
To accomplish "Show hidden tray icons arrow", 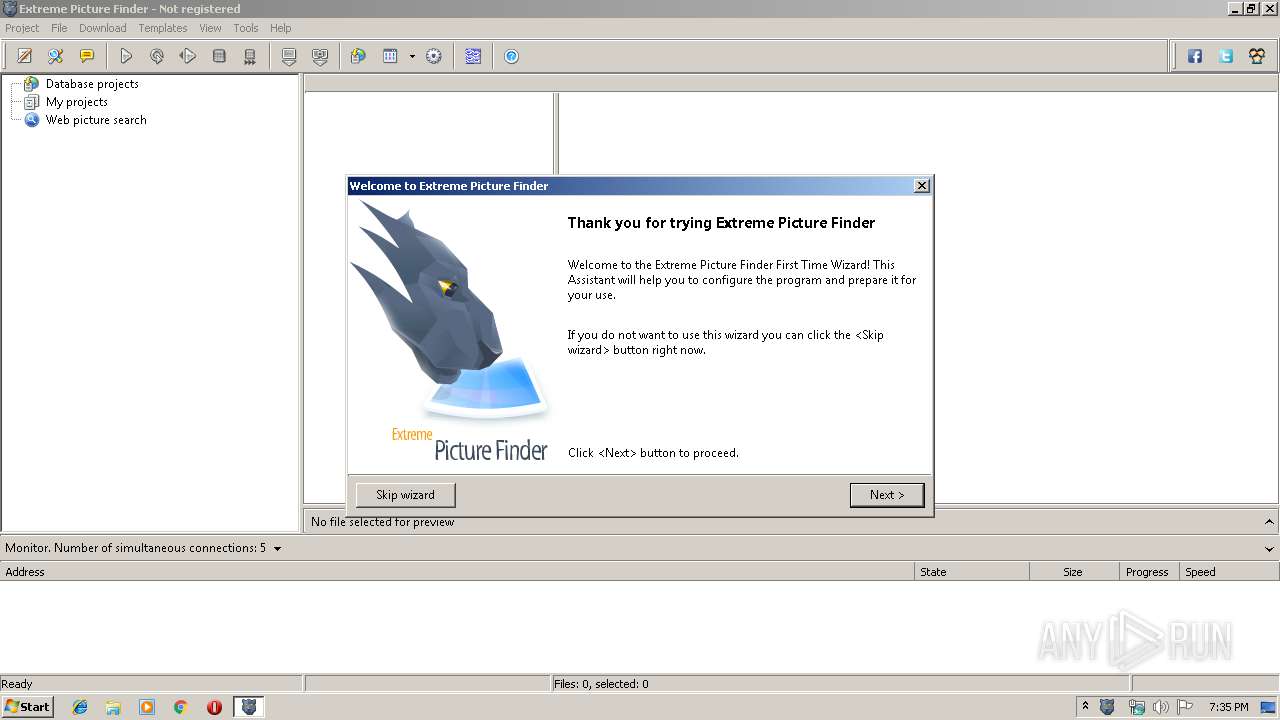I will pos(1085,707).
